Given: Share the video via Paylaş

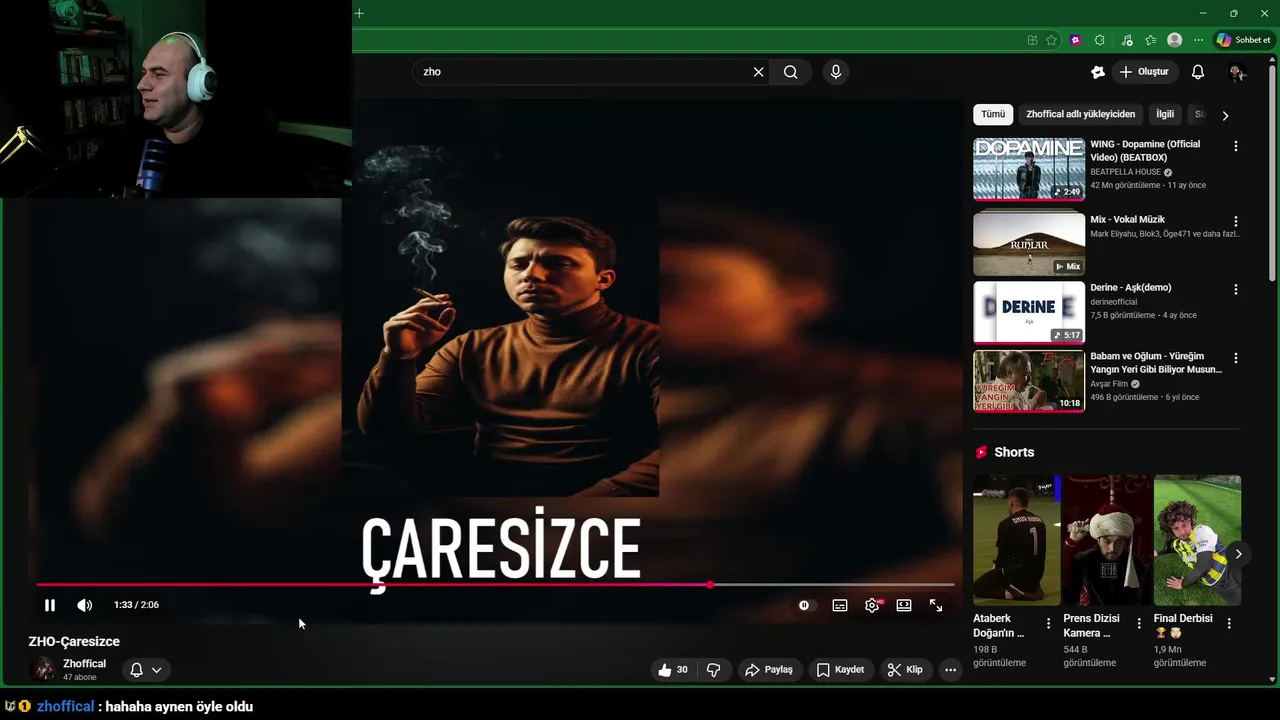Looking at the screenshot, I should coord(769,670).
